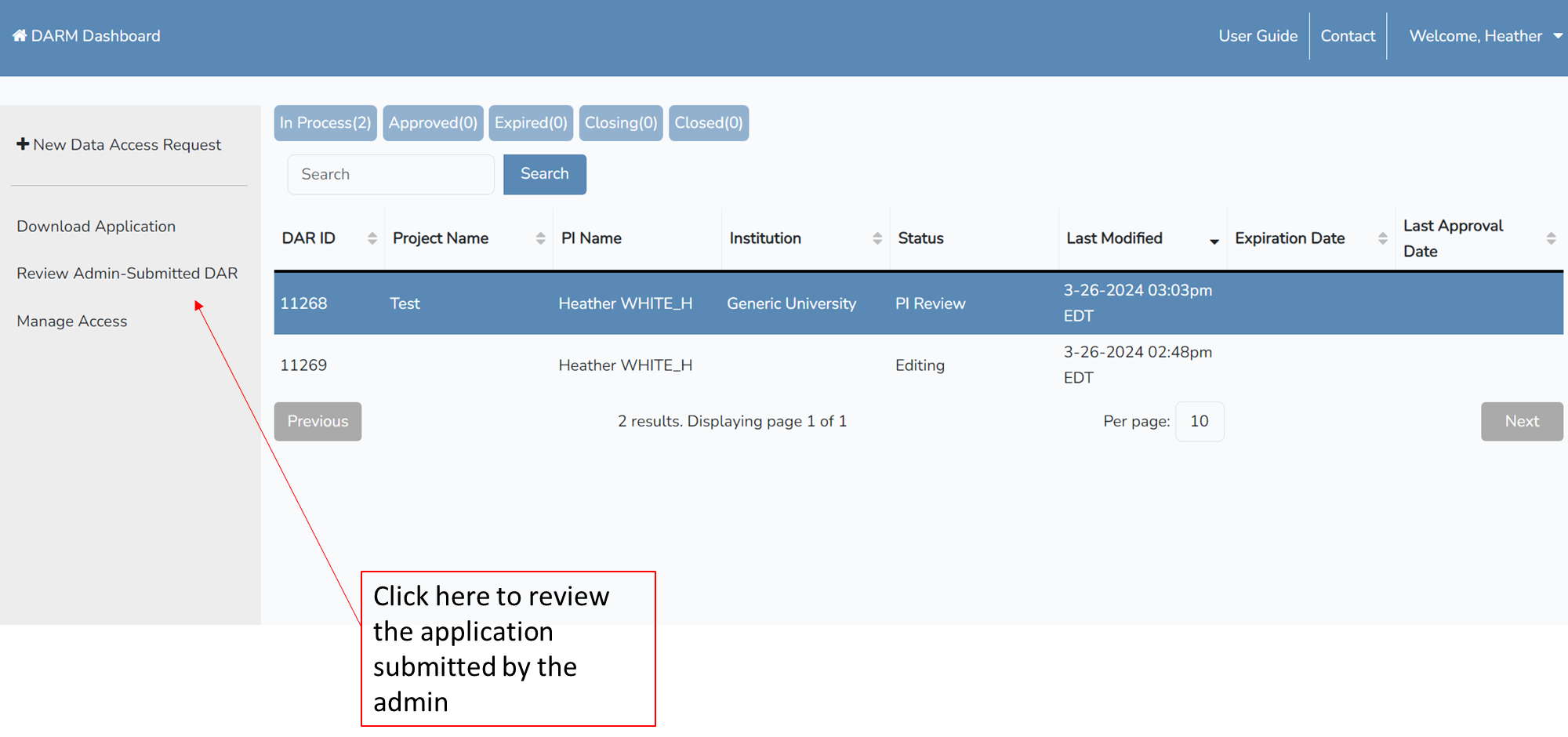
Task: Click into the Search text field
Action: (x=390, y=174)
